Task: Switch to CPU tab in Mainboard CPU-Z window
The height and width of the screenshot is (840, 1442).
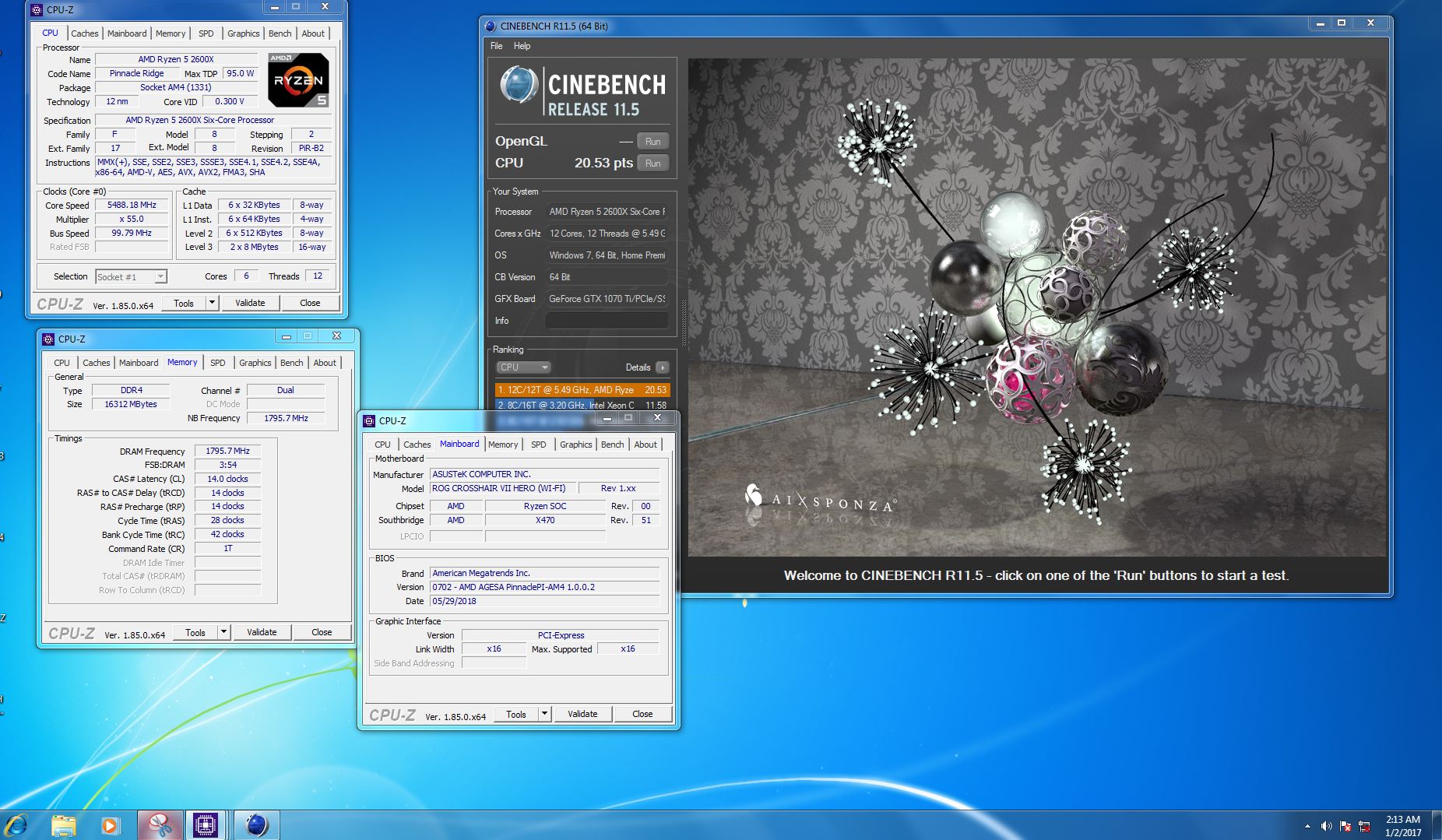Action: point(382,445)
